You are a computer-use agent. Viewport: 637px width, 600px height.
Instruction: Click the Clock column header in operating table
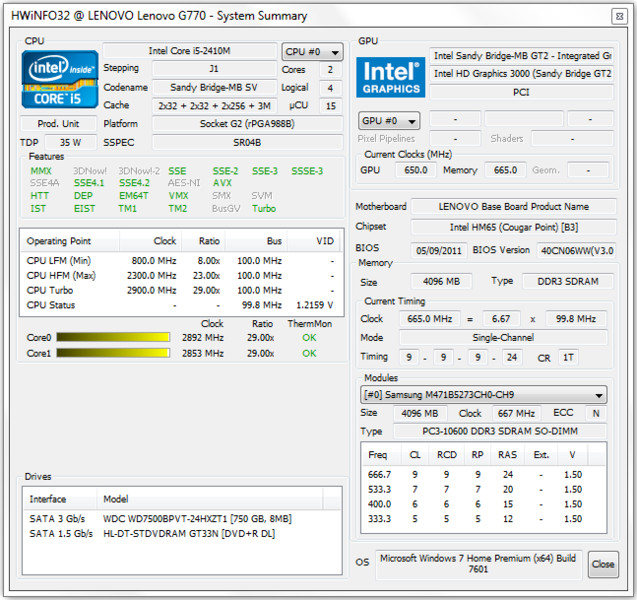coord(150,241)
